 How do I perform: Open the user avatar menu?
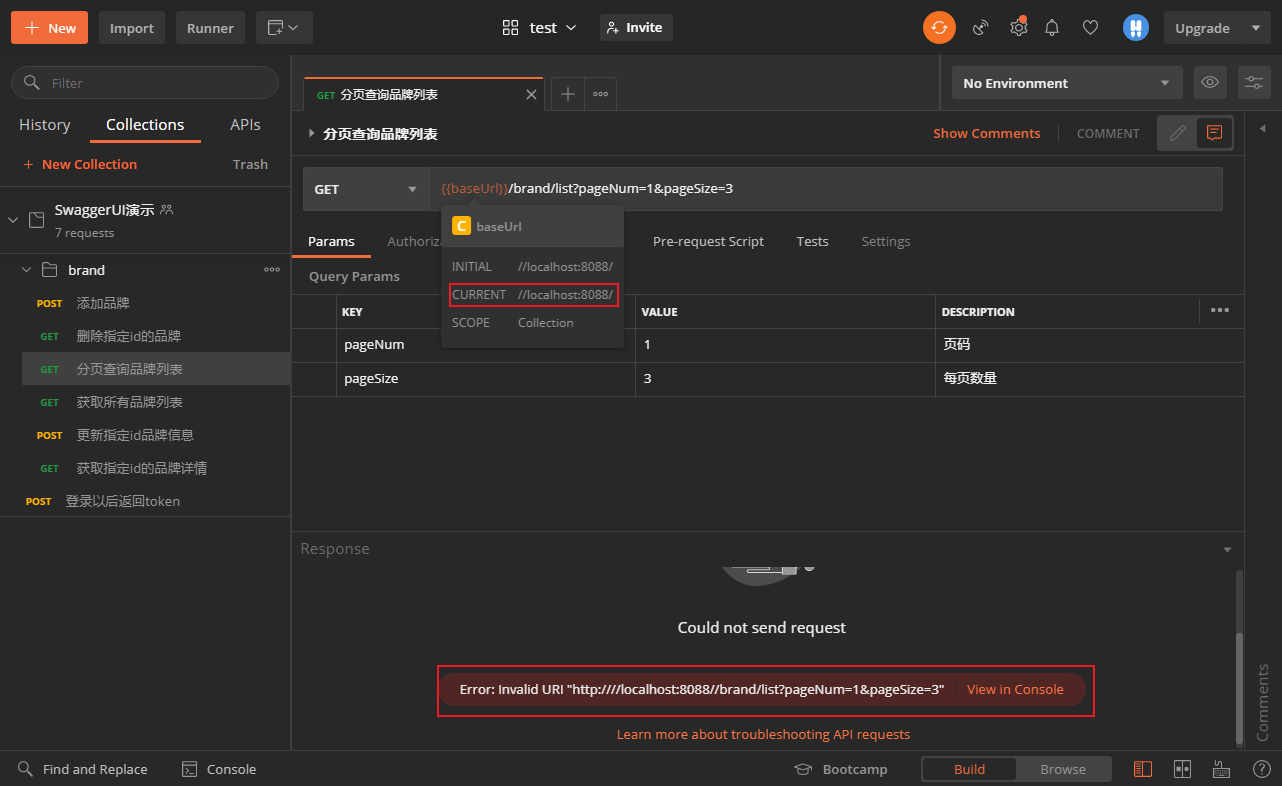[1135, 28]
